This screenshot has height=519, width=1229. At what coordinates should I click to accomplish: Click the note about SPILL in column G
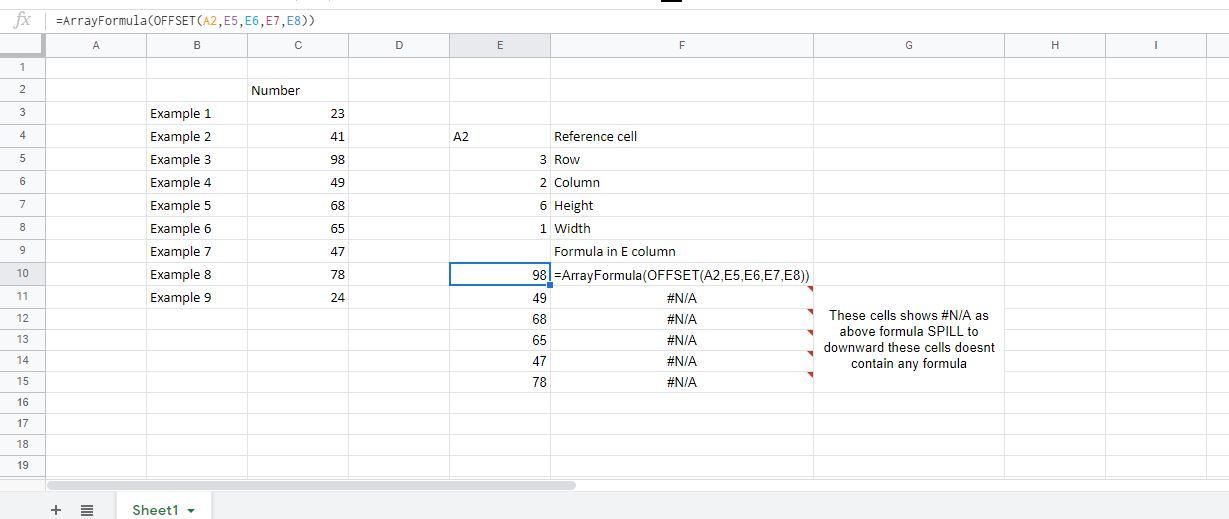909,339
